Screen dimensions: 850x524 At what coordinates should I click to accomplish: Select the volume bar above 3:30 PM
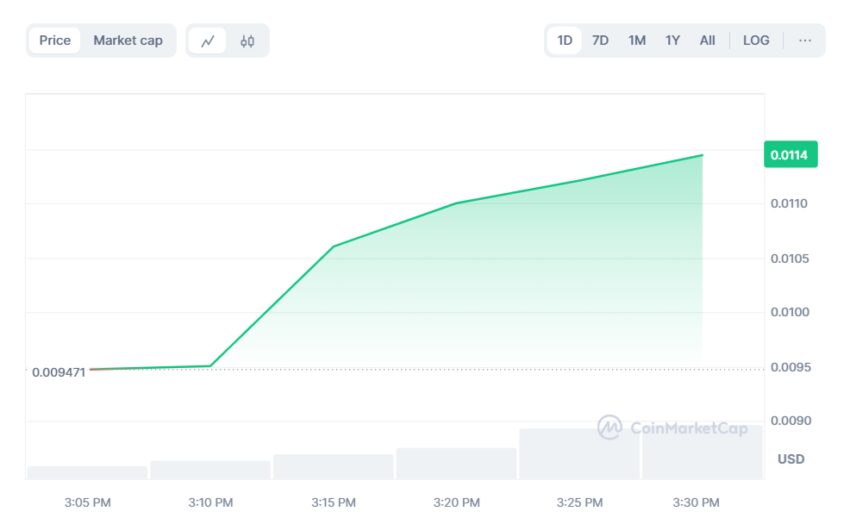[x=702, y=453]
